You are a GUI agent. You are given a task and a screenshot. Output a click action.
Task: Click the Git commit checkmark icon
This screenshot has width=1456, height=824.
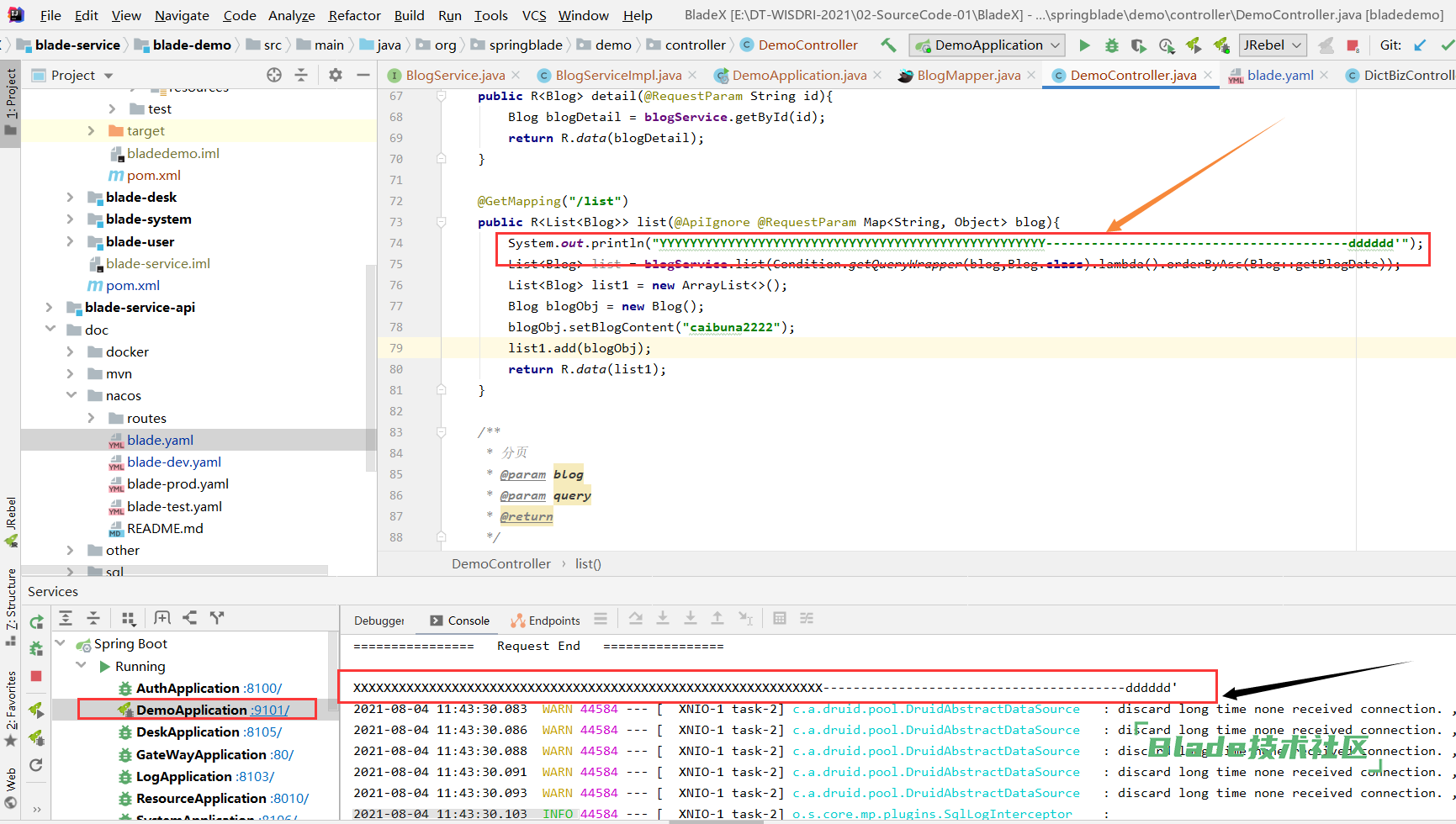[1447, 45]
